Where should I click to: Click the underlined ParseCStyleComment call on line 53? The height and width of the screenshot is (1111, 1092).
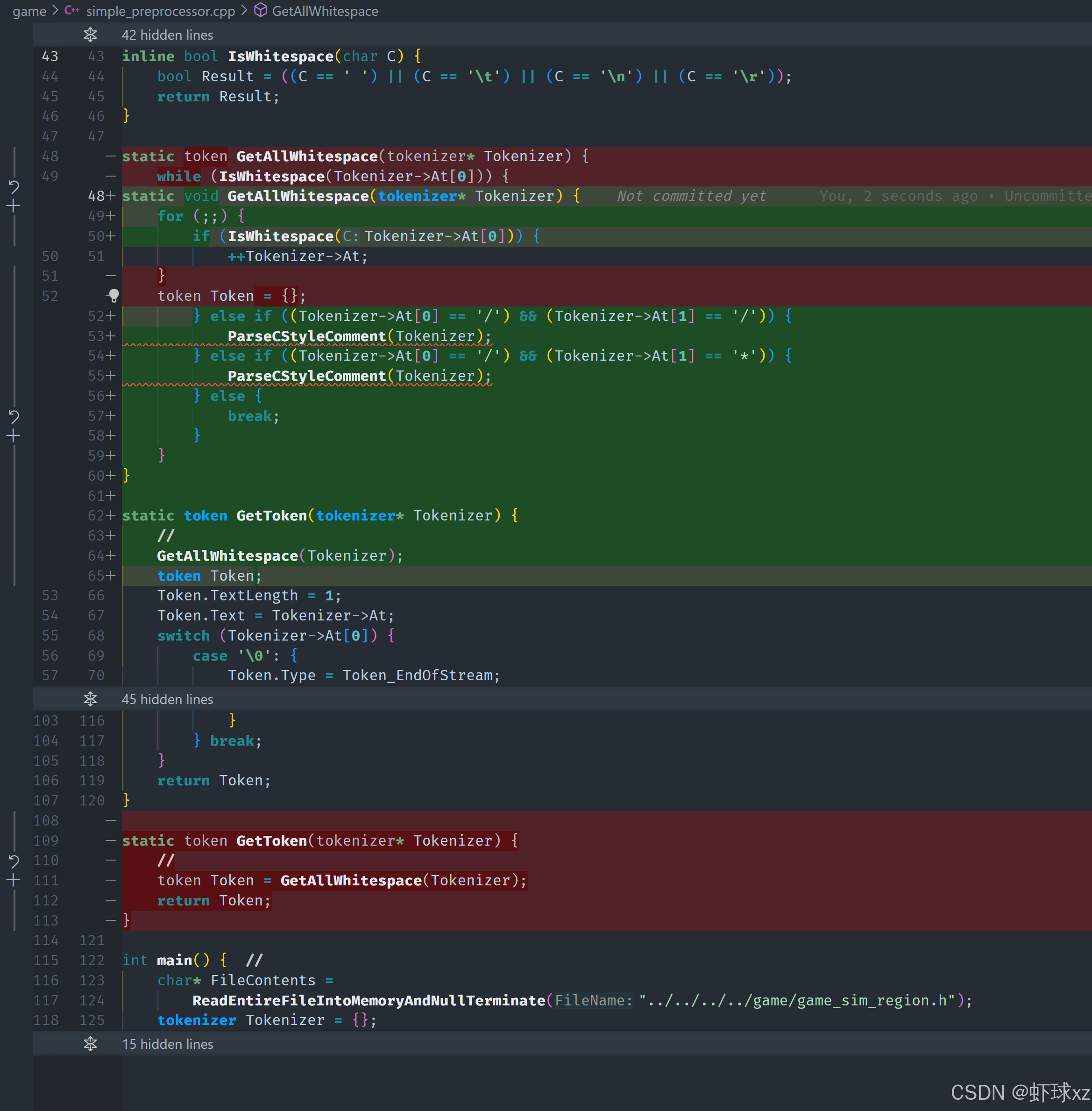(x=306, y=336)
